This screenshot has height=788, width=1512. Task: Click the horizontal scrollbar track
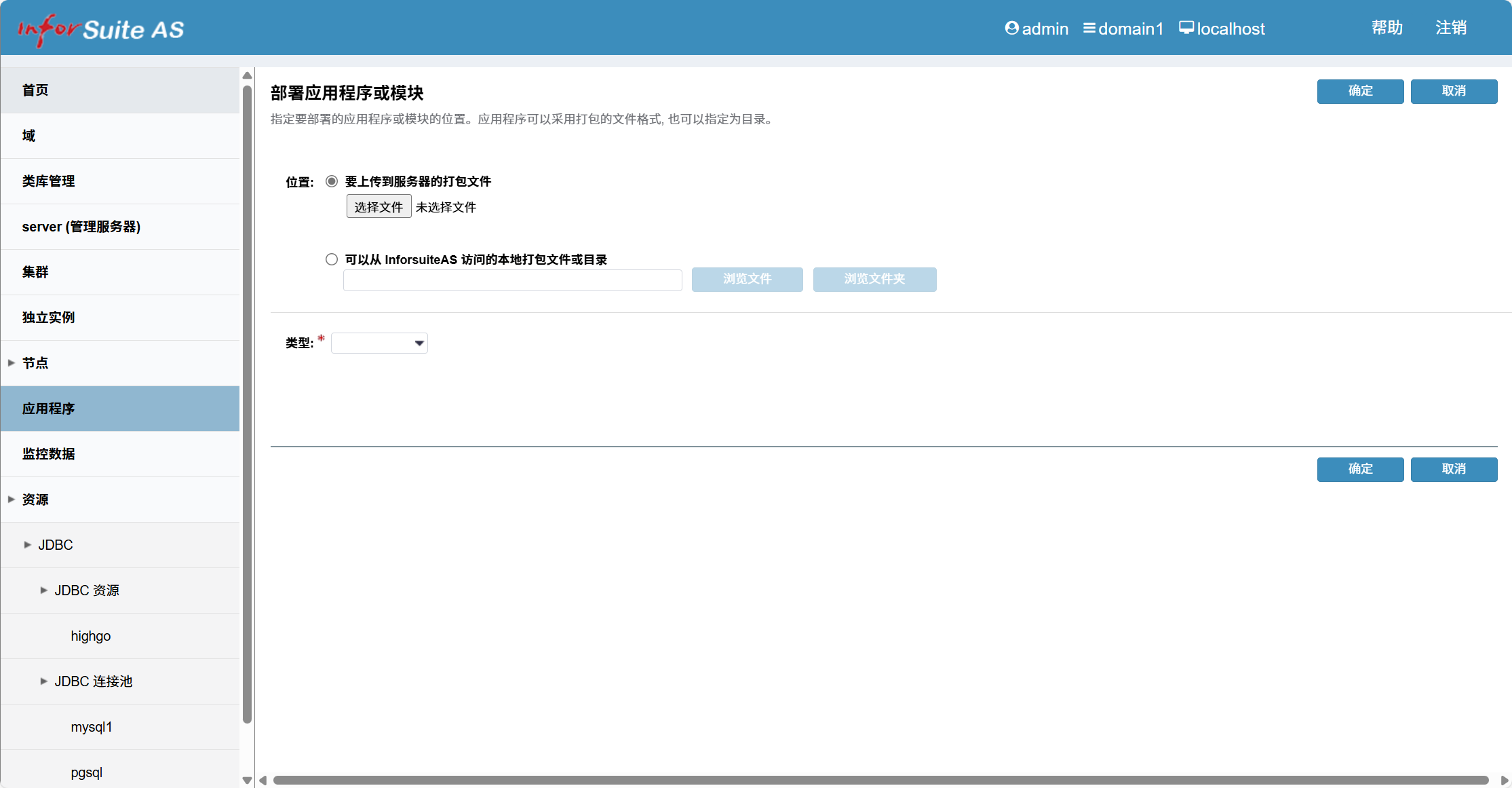[x=880, y=781]
